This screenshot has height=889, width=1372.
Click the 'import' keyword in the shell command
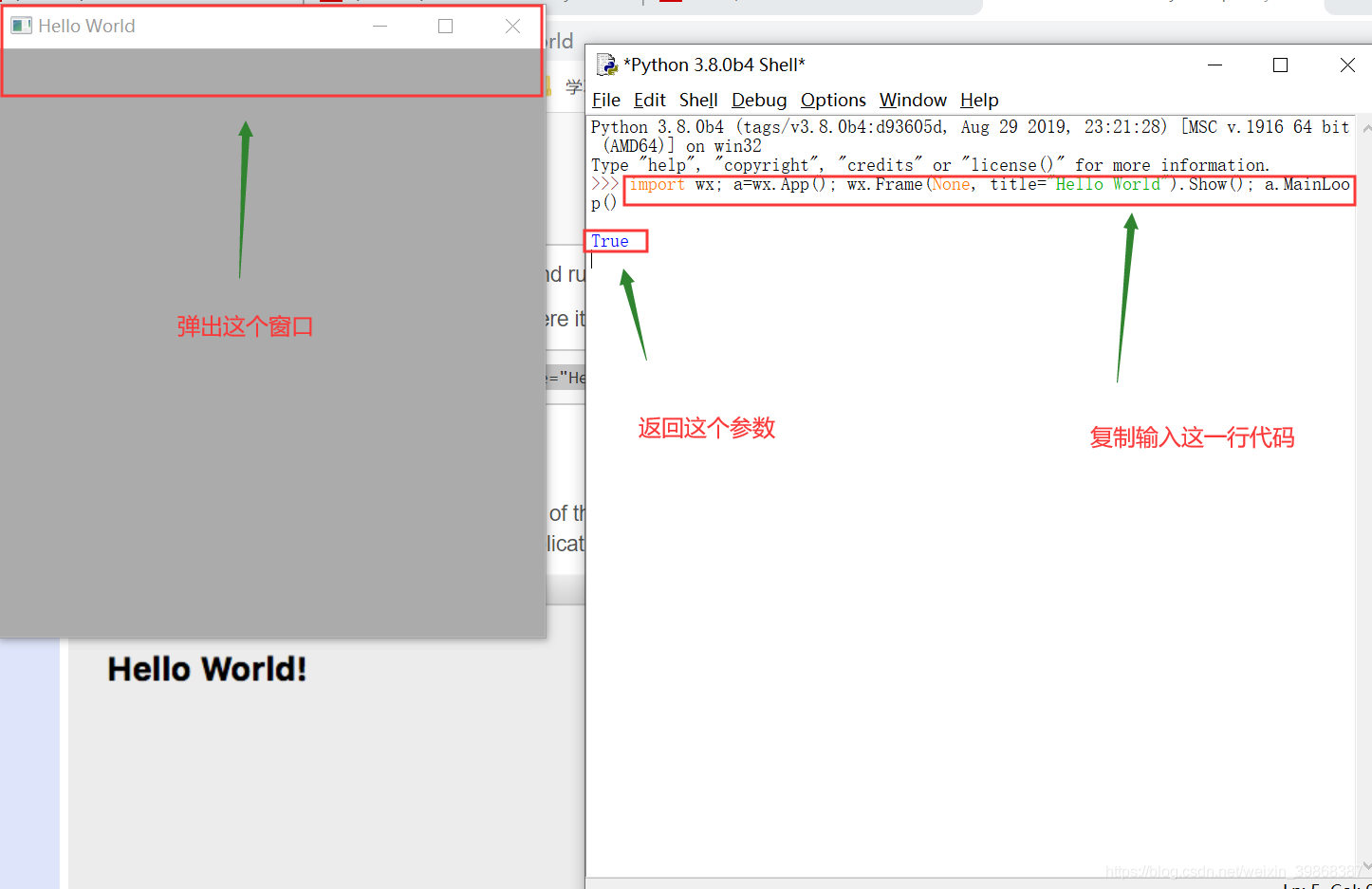(x=657, y=184)
